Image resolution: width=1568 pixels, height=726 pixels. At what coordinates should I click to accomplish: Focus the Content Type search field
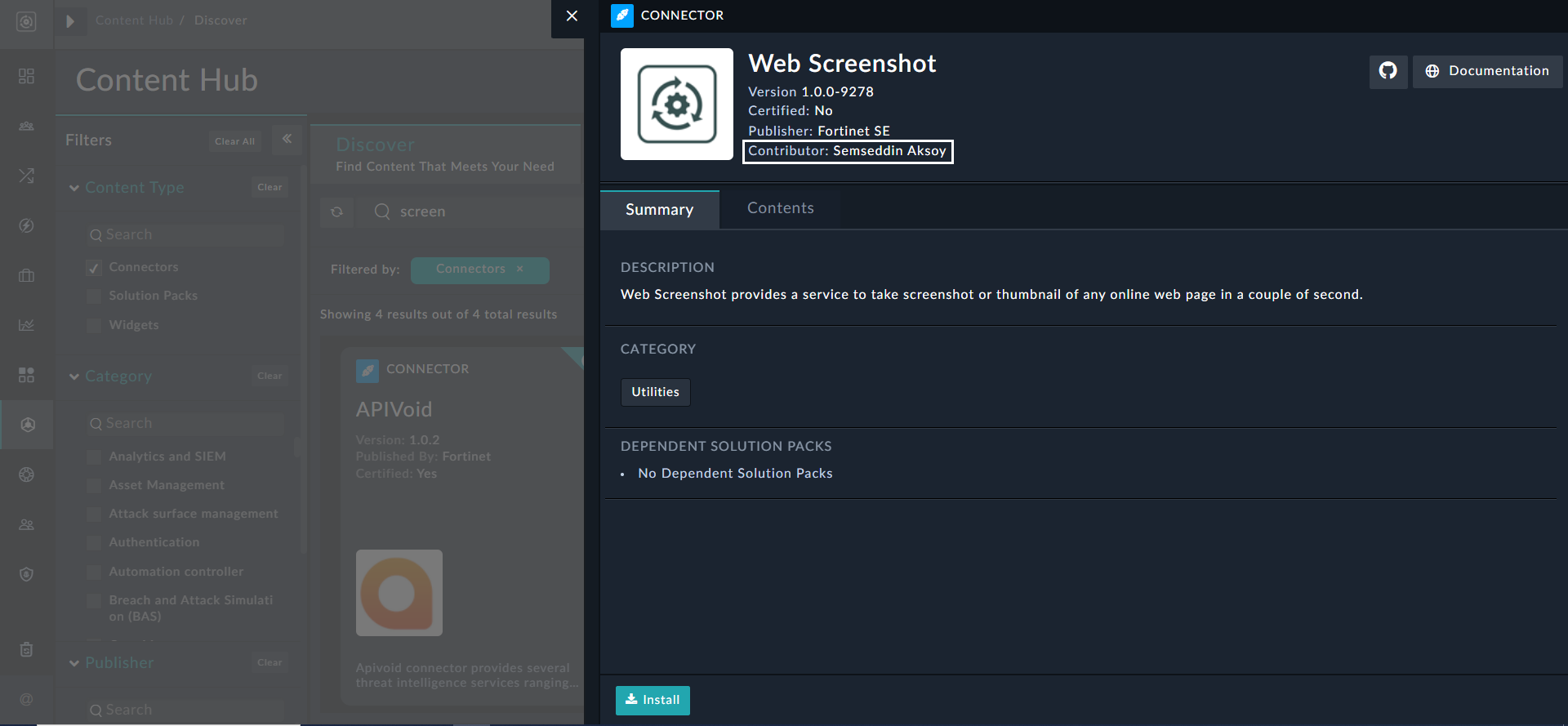(186, 235)
